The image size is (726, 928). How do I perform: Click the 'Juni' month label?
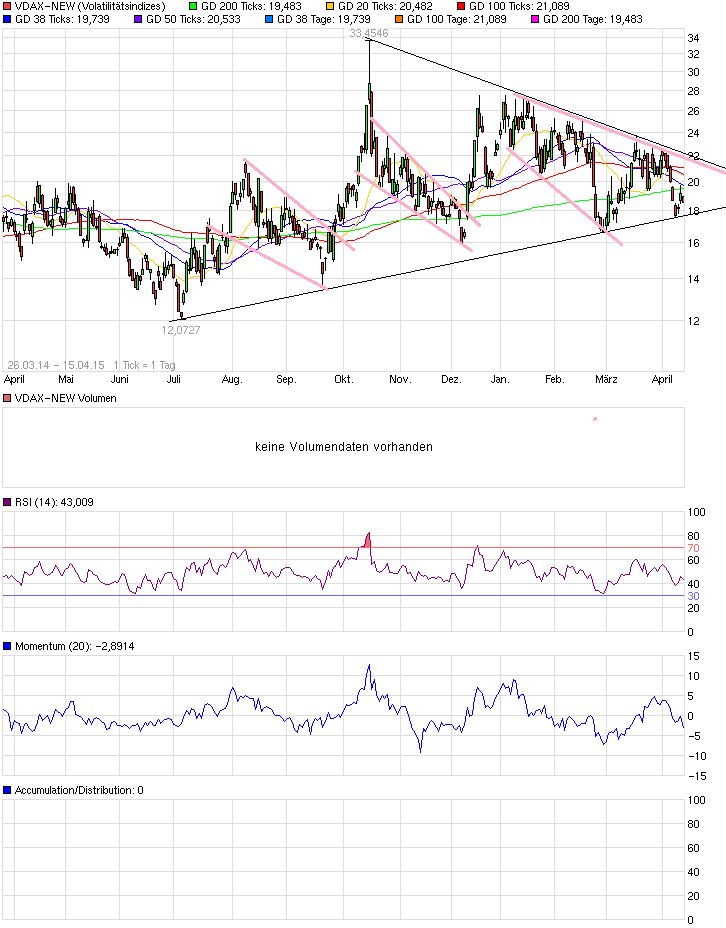click(x=120, y=379)
